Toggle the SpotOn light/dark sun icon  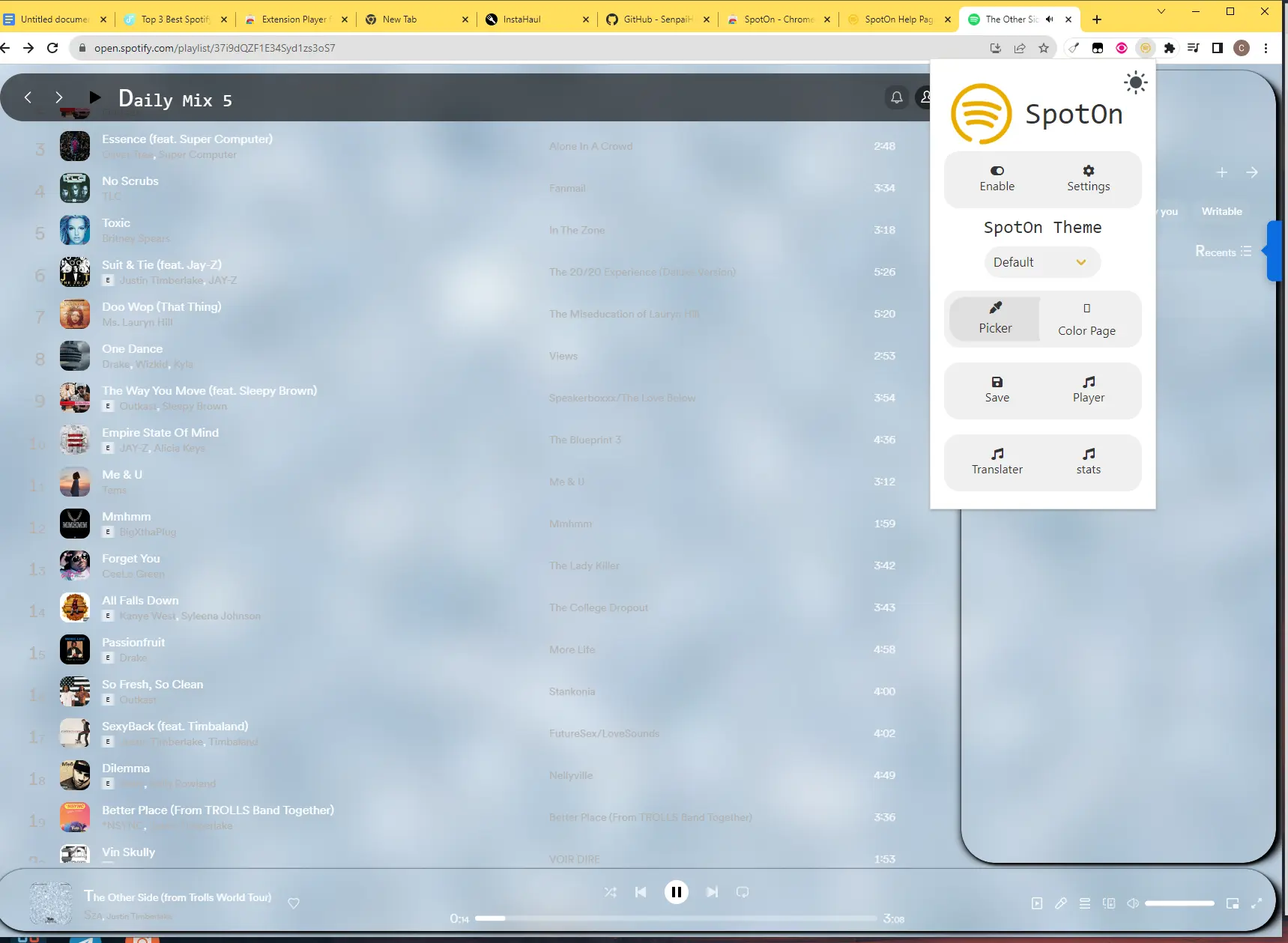click(x=1136, y=82)
